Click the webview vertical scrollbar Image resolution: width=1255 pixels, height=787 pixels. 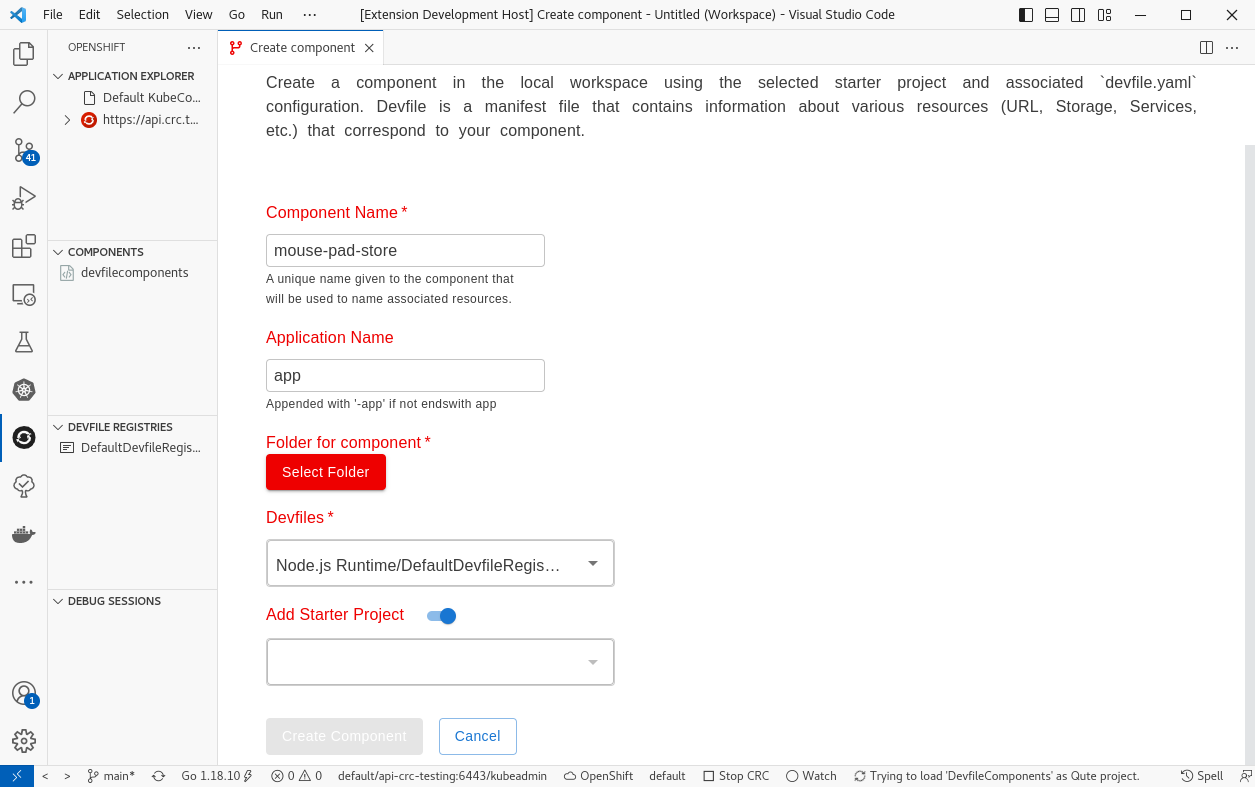point(1249,455)
